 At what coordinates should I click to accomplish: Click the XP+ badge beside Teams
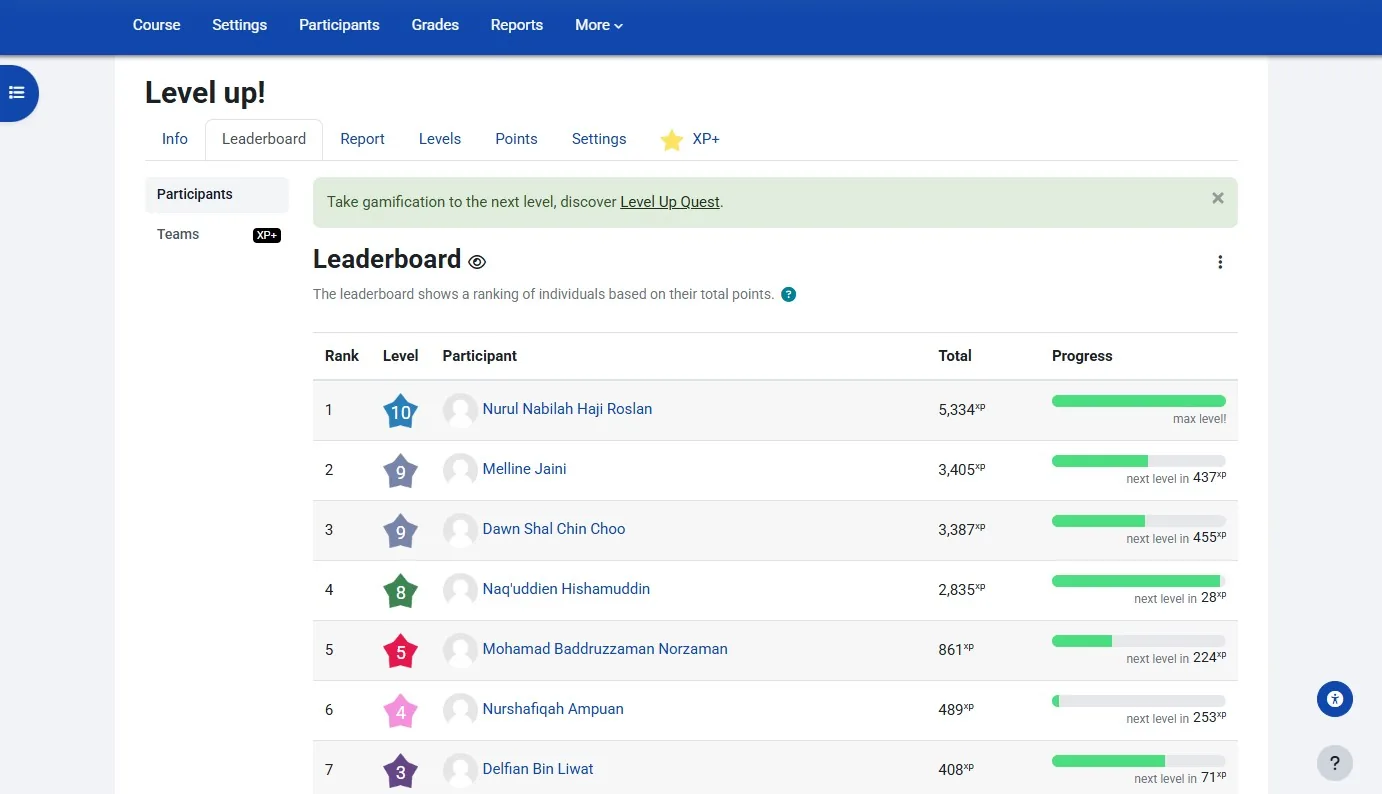pos(266,235)
